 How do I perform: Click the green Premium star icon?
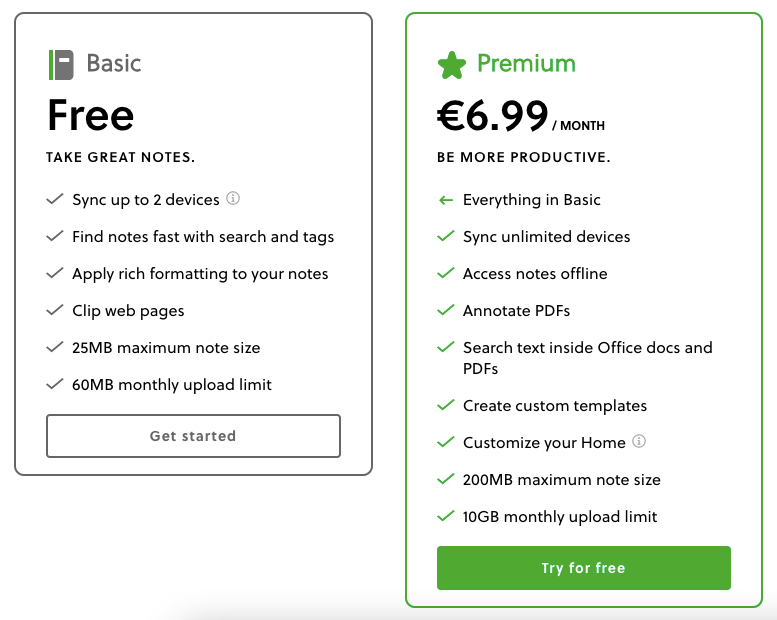tap(452, 65)
